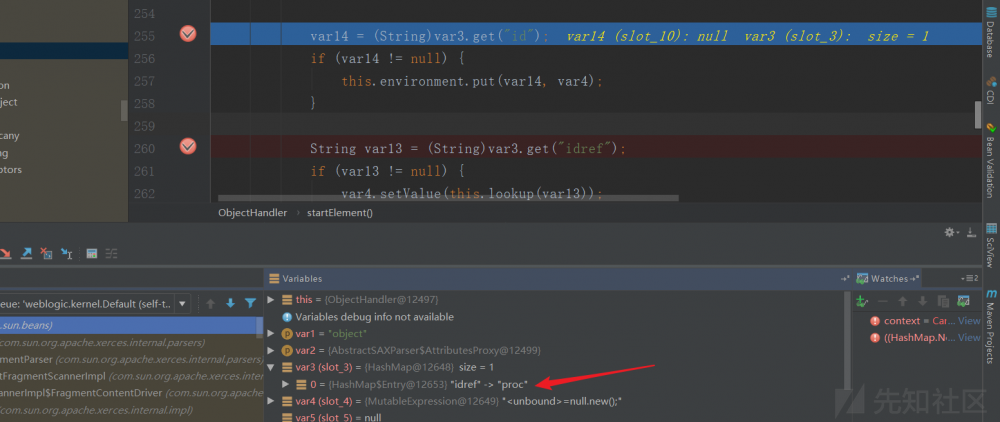
Task: Toggle breakpoint on line 260
Action: (x=188, y=147)
